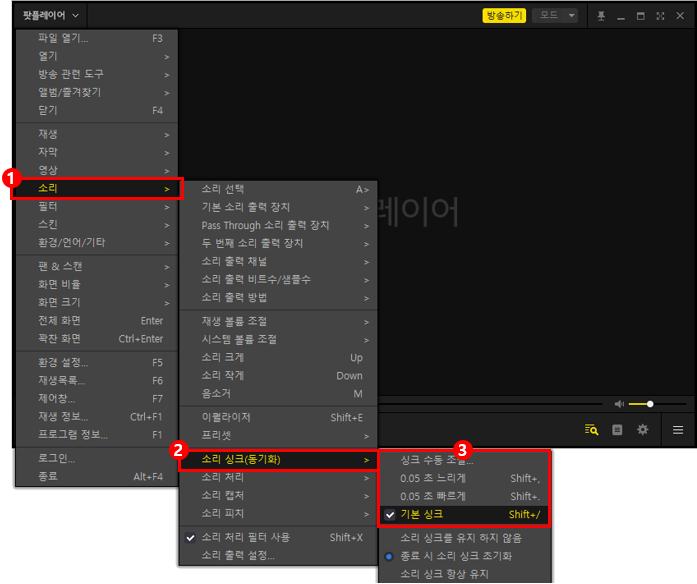Open the 팟플레이어 main menu dropdown
This screenshot has height=584, width=697.
51,16
